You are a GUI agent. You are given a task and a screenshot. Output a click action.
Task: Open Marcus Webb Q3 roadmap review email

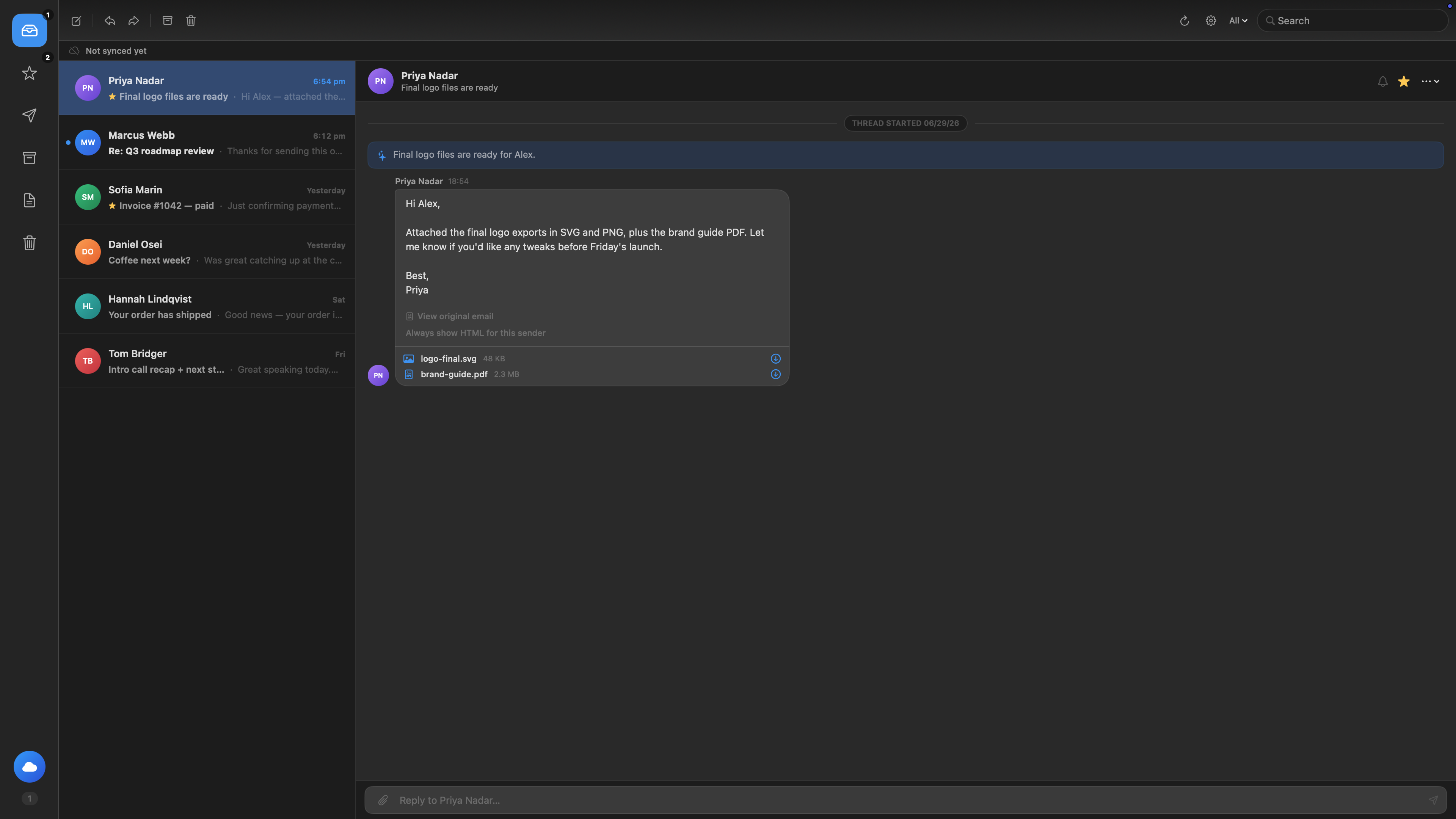tap(207, 143)
